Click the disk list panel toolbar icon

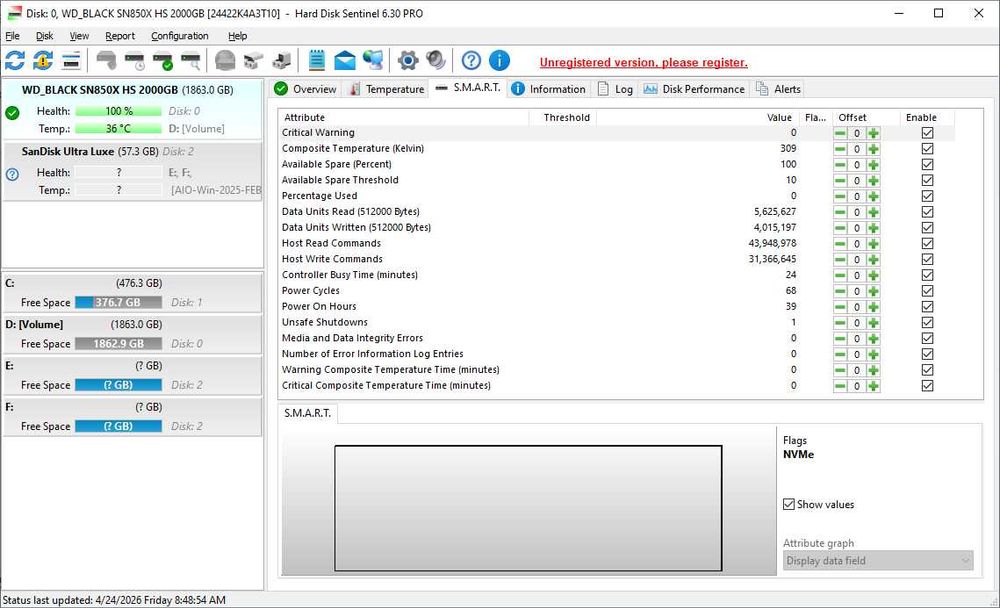tap(71, 61)
